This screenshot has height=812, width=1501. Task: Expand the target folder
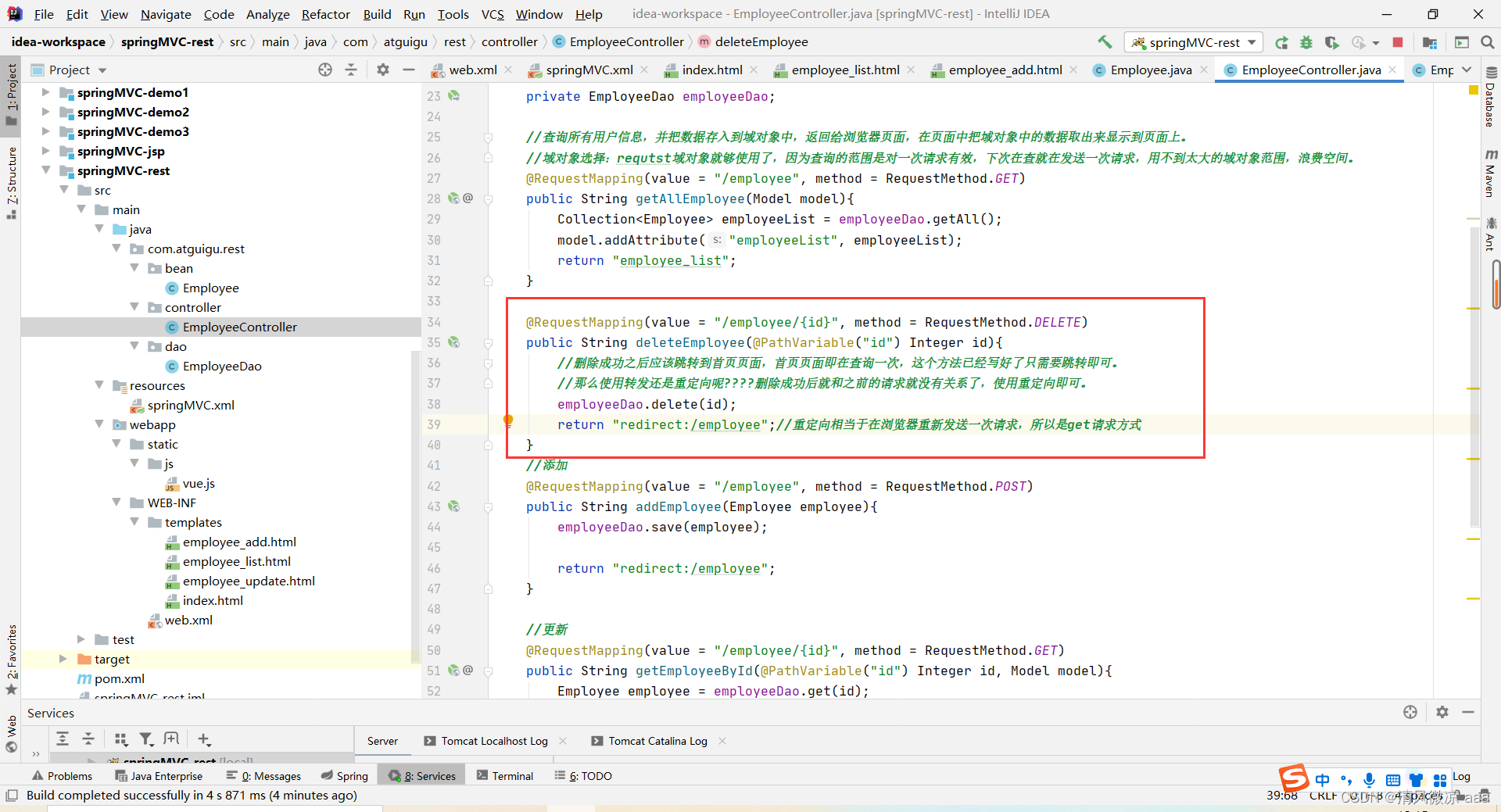(63, 659)
